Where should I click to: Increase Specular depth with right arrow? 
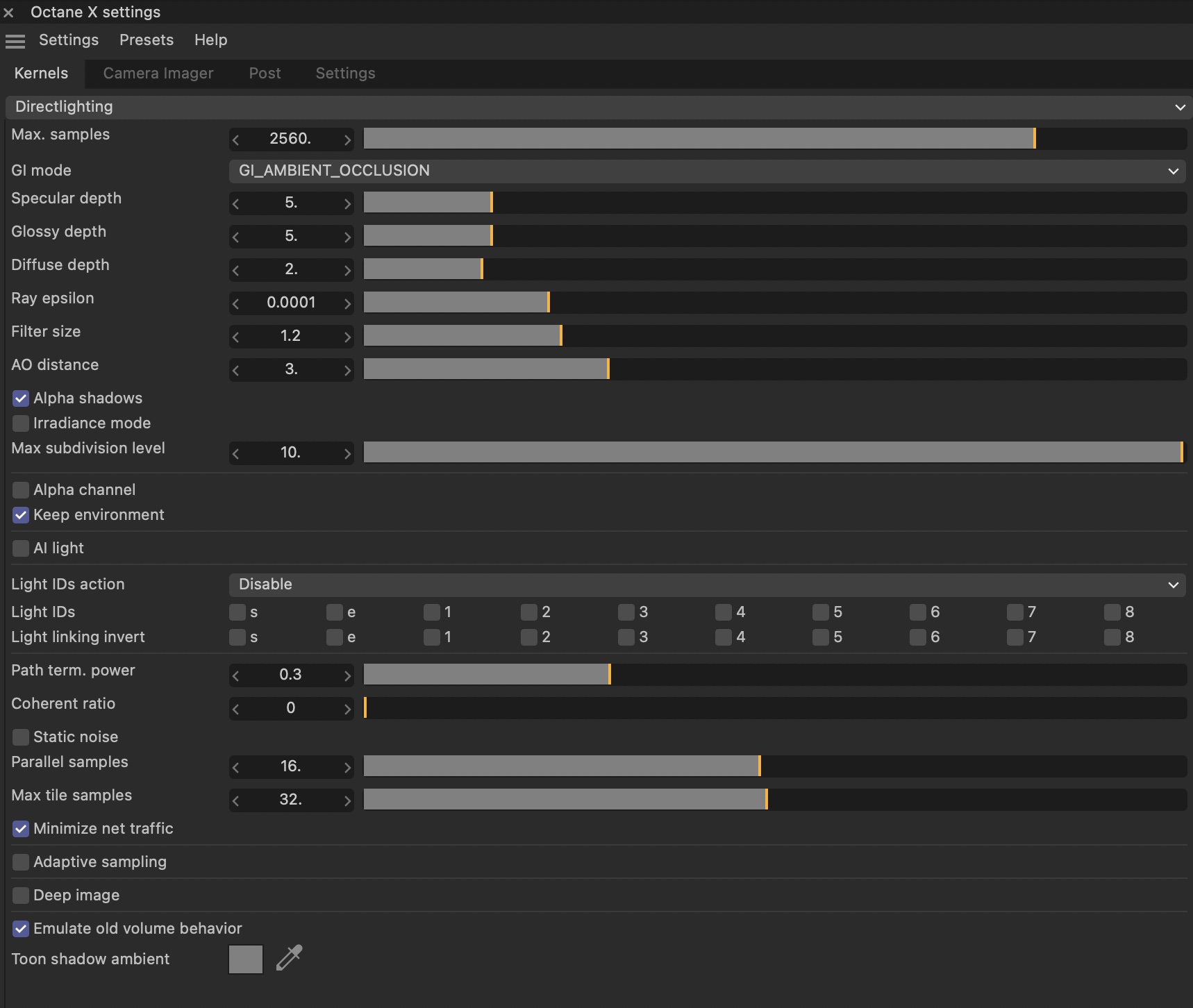click(347, 203)
